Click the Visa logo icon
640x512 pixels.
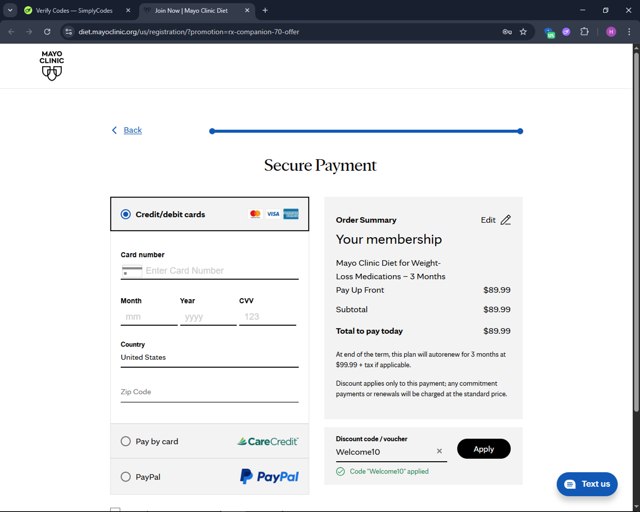pos(273,214)
